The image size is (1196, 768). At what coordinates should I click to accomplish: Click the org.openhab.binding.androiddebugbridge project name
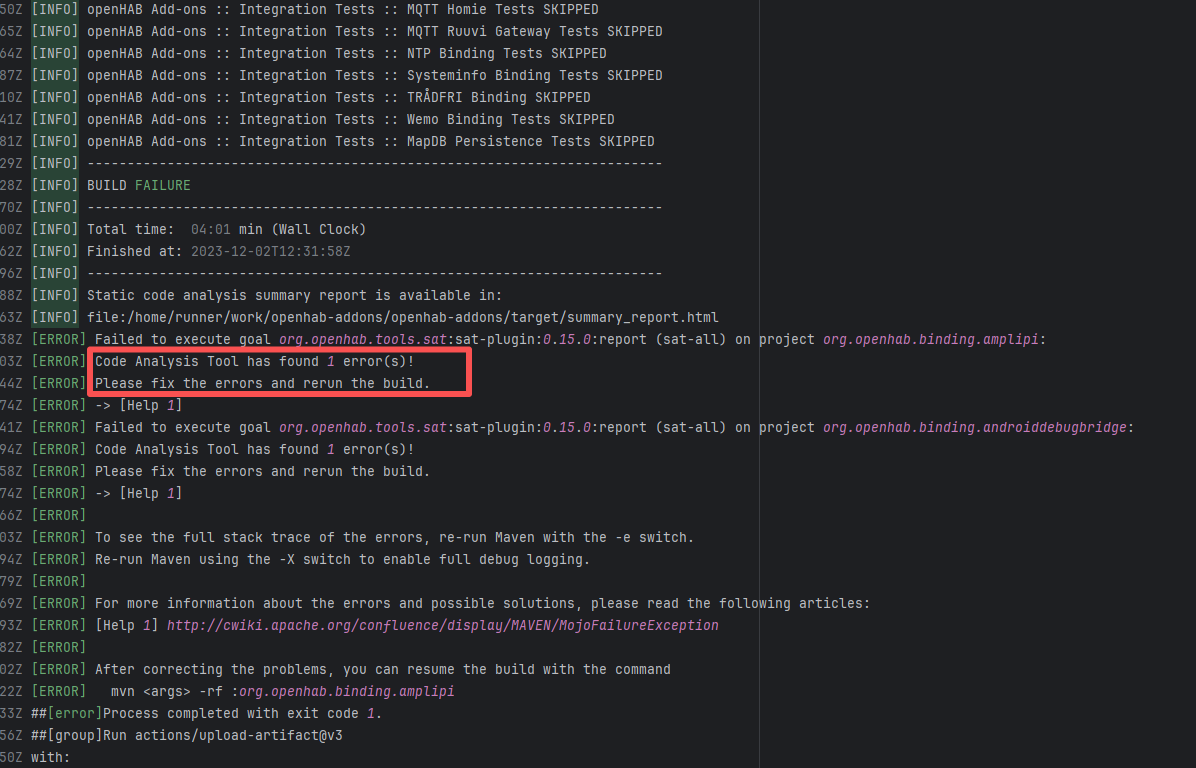pos(978,427)
